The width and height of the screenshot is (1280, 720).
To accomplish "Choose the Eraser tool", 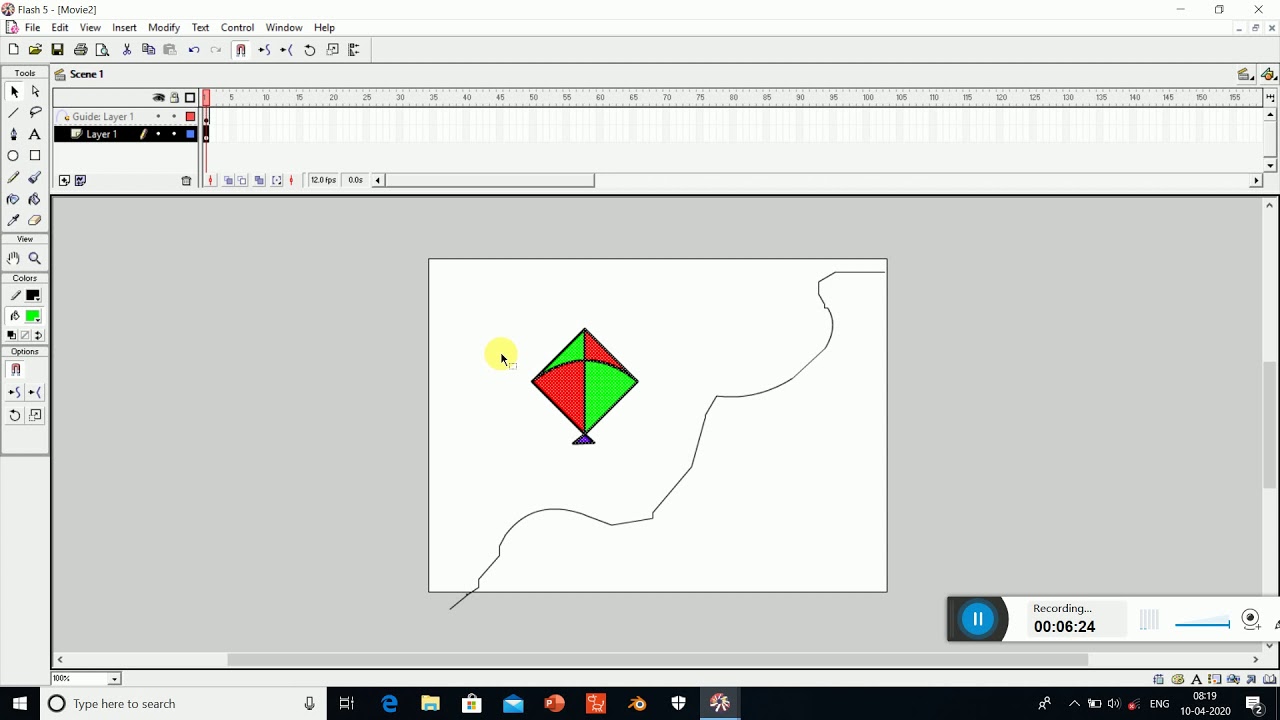I will coord(35,220).
